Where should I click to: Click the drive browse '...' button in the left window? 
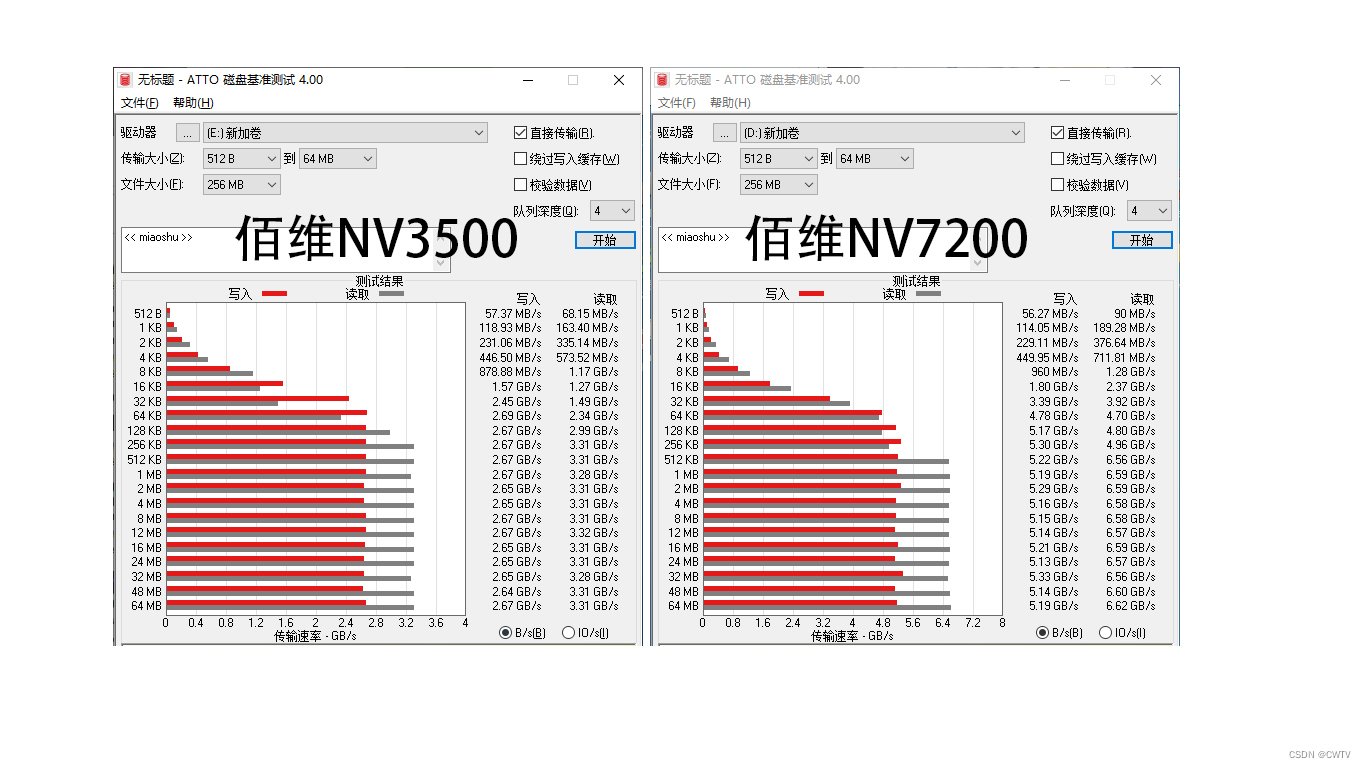(188, 132)
